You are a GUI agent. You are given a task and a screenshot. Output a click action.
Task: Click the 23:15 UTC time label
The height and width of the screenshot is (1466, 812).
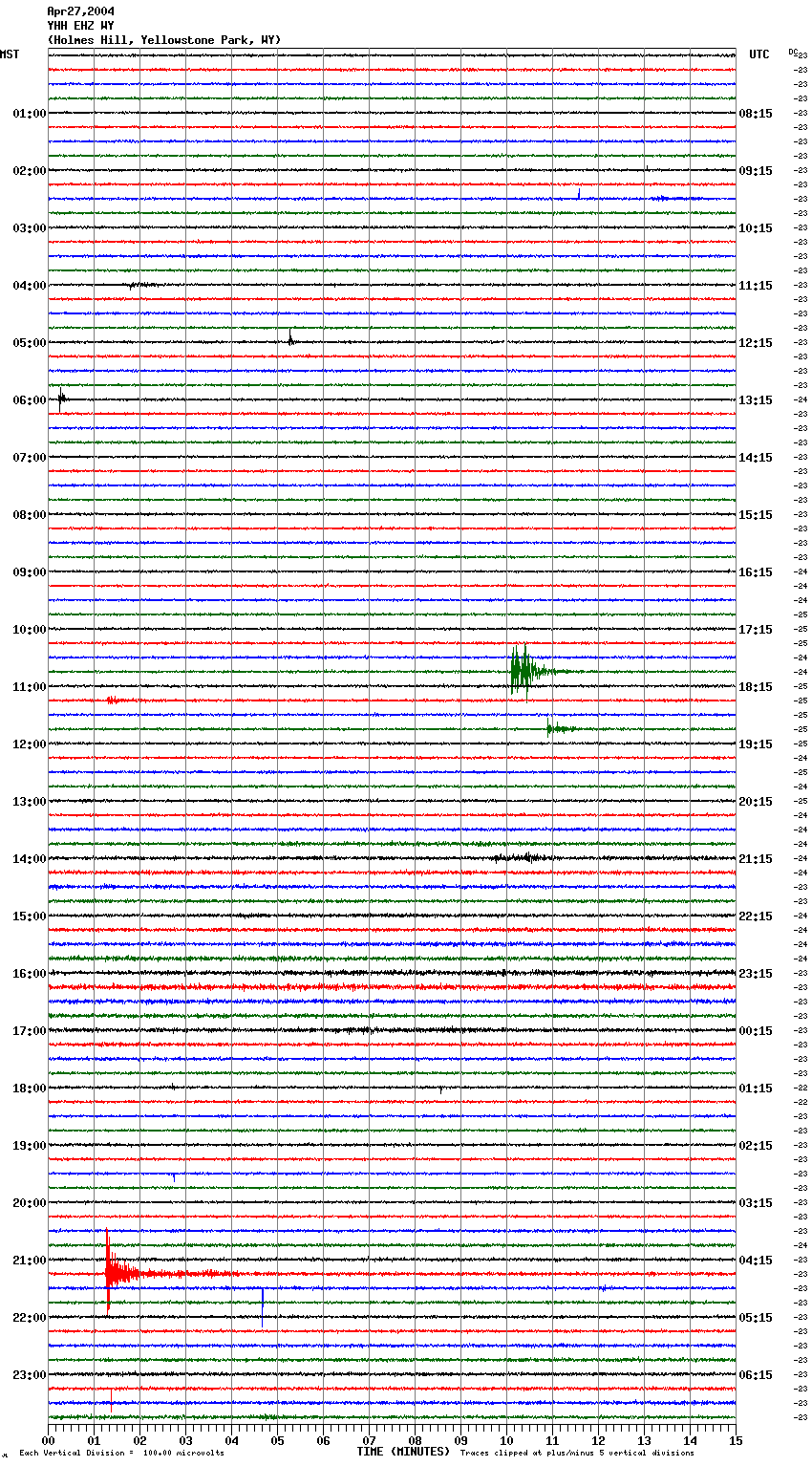tap(756, 974)
